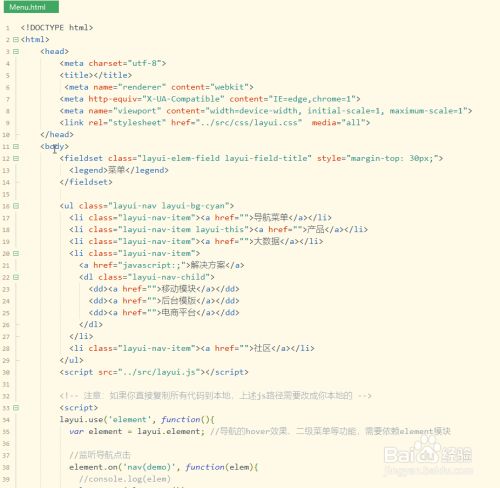Click the HTML comment on line 32

(x=215, y=396)
